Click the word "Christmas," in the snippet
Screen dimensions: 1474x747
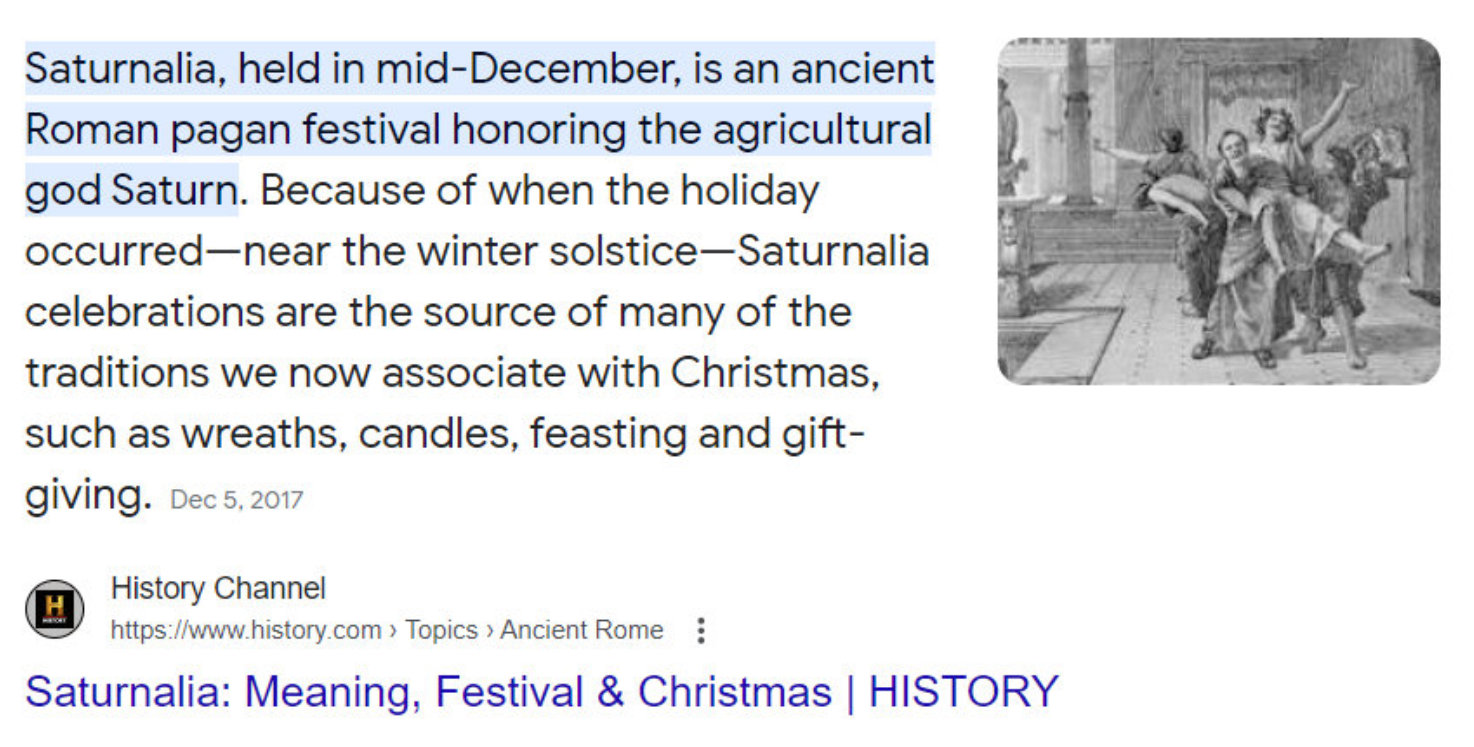coord(774,373)
